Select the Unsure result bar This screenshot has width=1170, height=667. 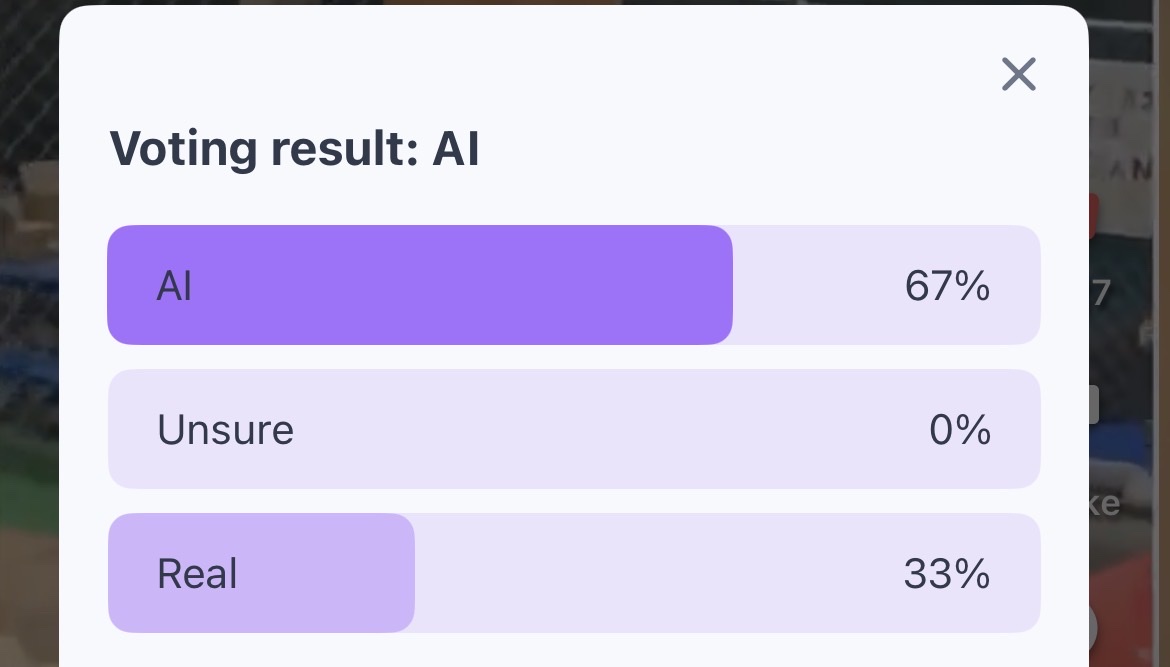tap(573, 429)
